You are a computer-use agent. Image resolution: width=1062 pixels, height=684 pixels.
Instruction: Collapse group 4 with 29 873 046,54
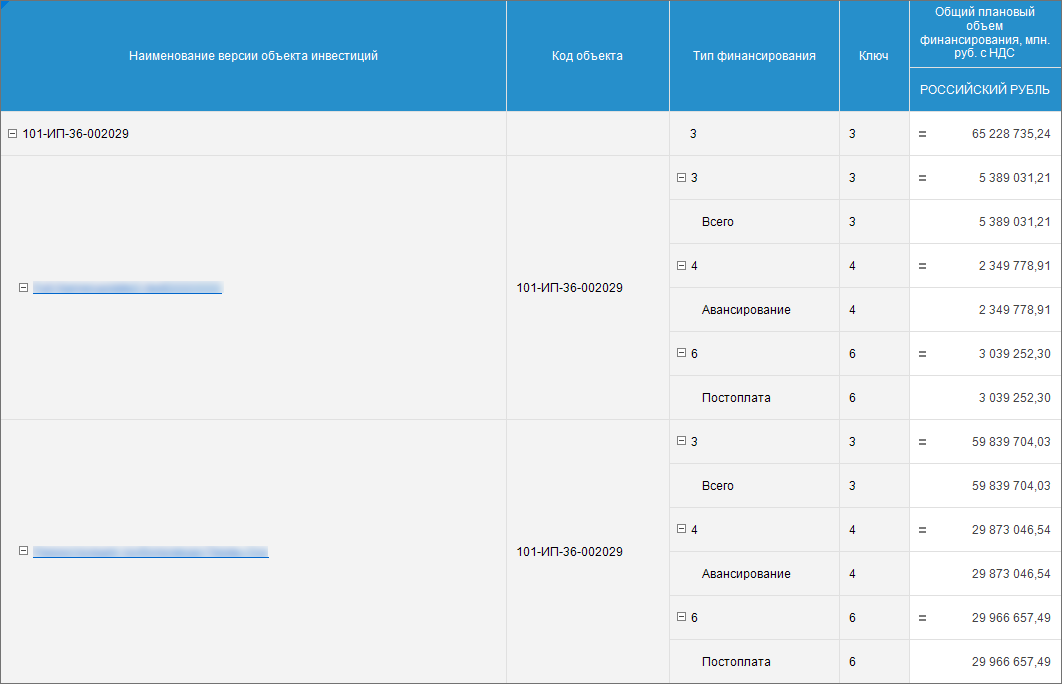(681, 529)
